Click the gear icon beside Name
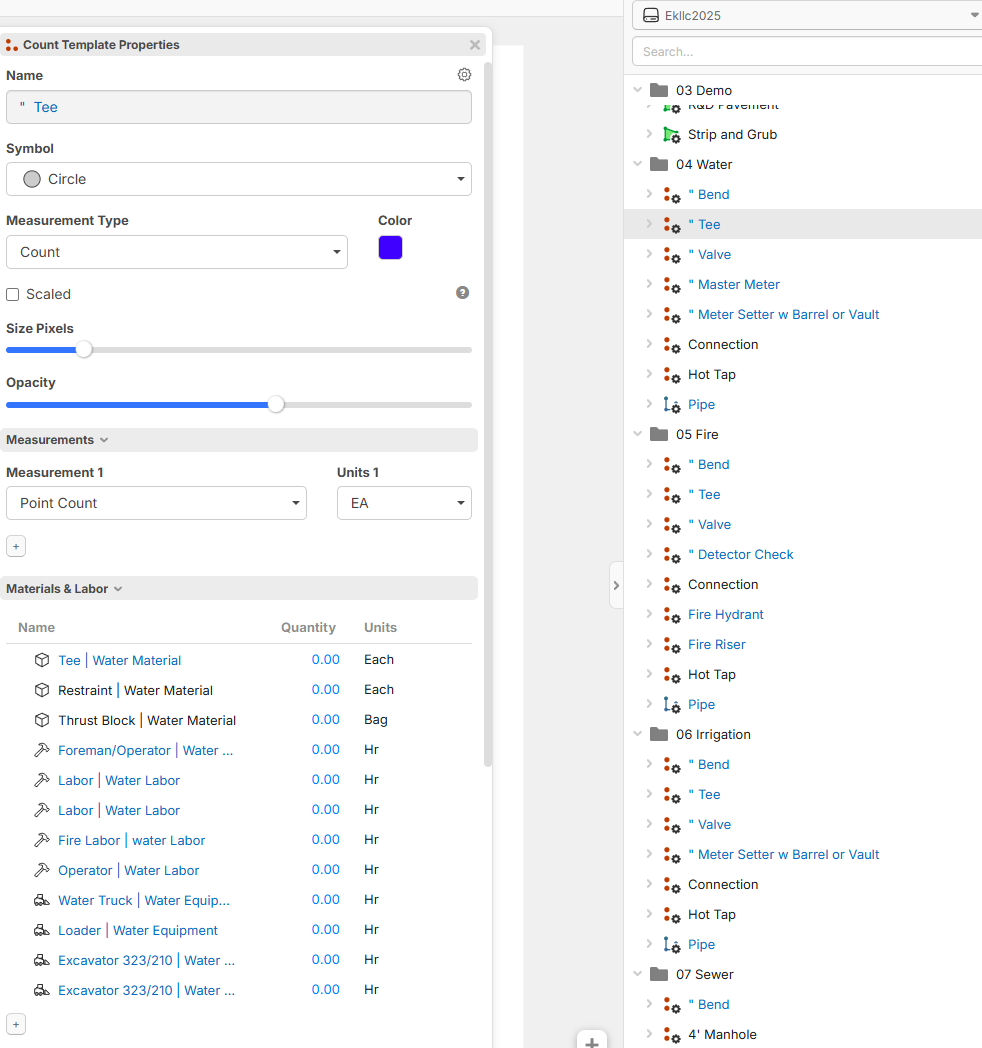 click(x=464, y=75)
